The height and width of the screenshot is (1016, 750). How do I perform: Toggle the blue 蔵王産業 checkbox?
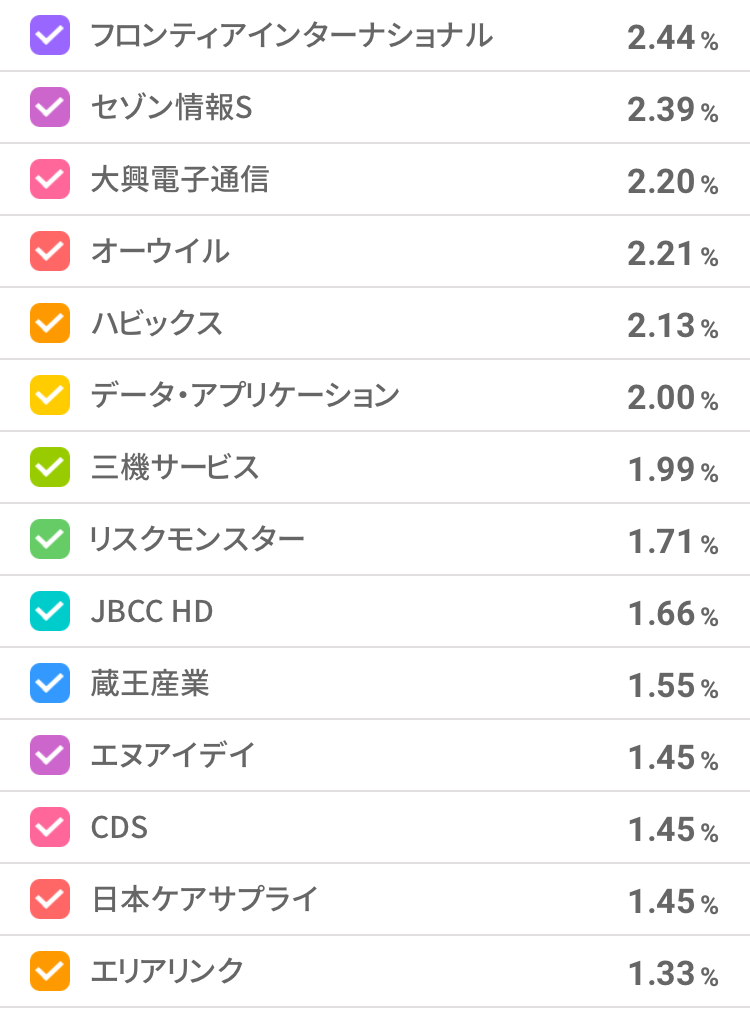coord(50,684)
